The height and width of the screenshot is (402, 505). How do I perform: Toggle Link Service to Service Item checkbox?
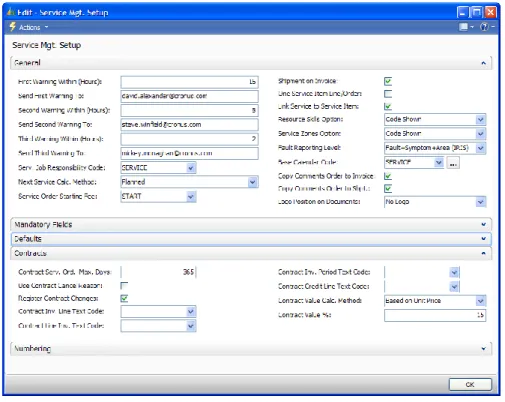(388, 106)
